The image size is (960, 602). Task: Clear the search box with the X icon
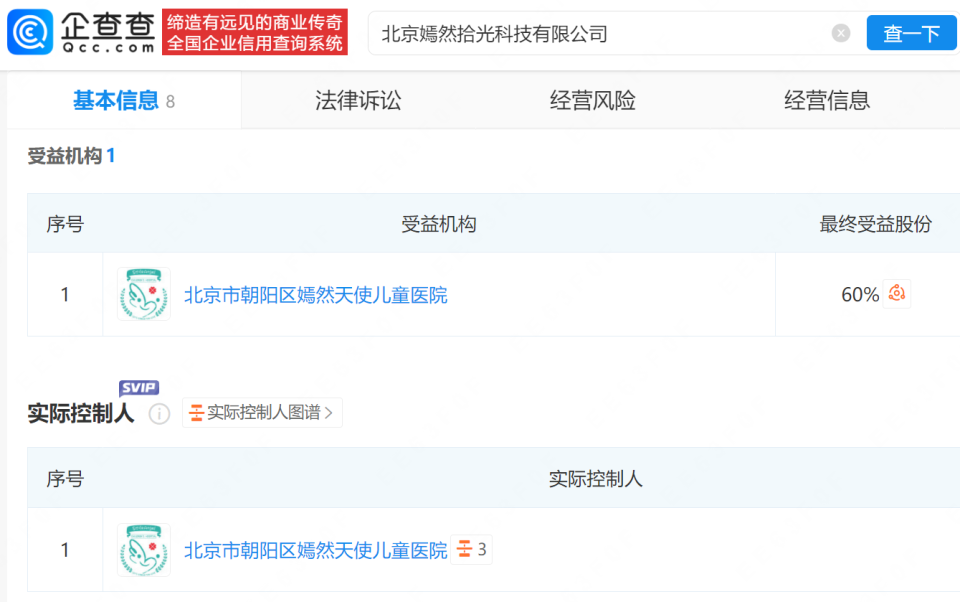(x=841, y=33)
